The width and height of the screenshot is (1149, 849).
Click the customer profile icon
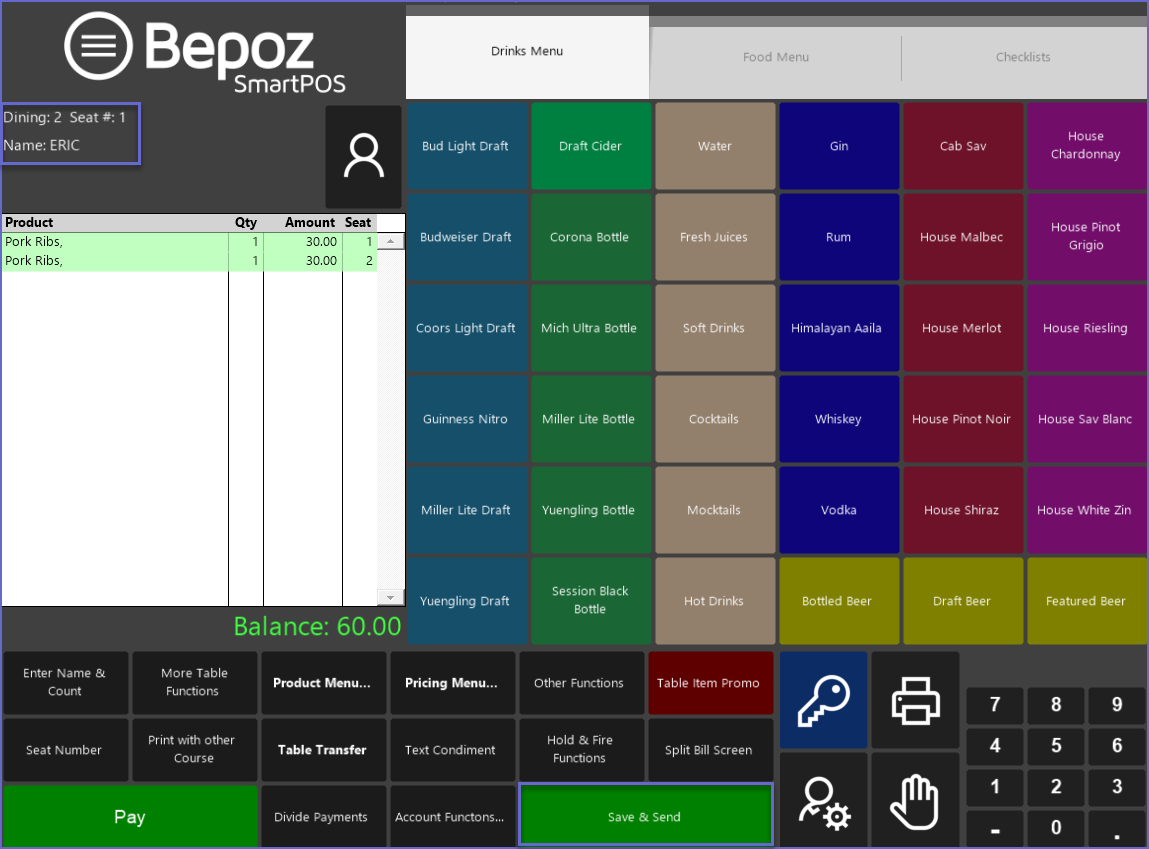[x=363, y=157]
